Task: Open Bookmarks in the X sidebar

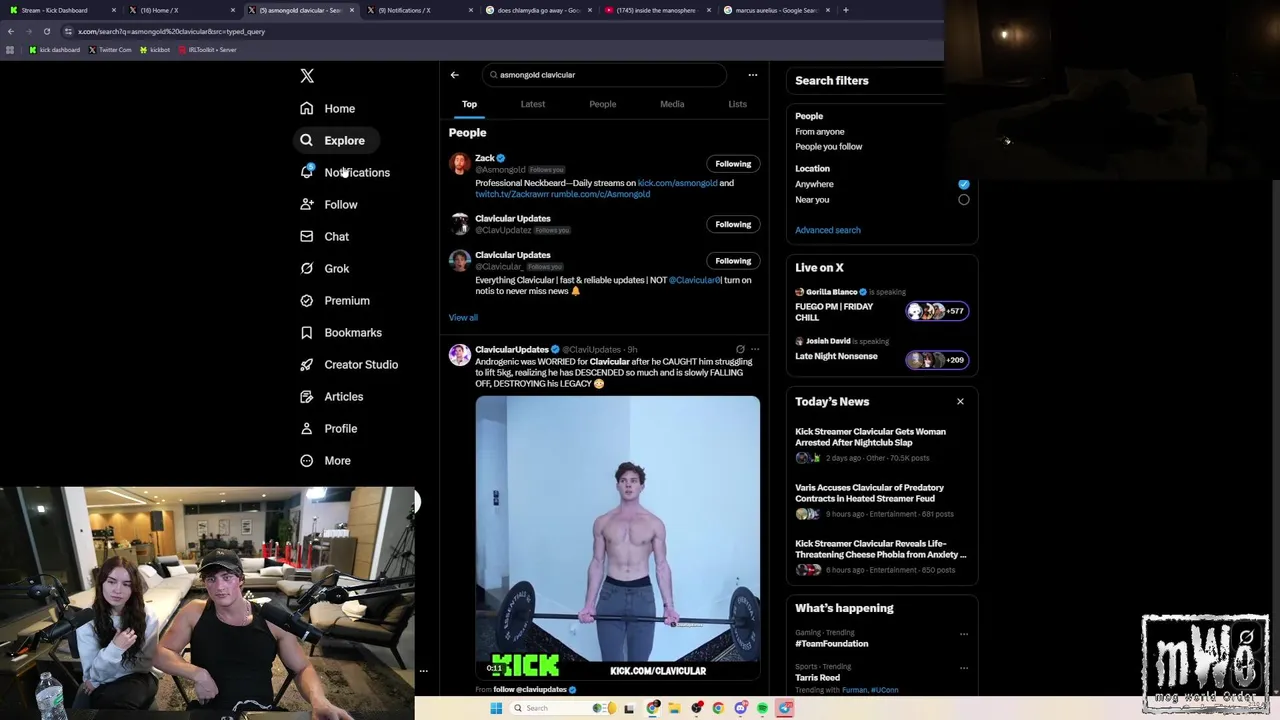Action: 341,332
